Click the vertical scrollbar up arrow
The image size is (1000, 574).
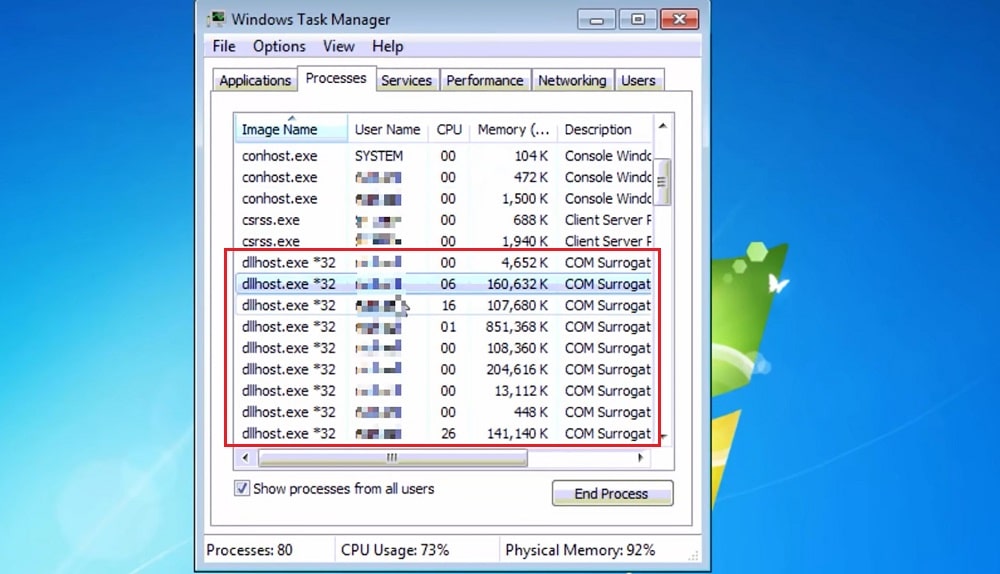pyautogui.click(x=663, y=126)
